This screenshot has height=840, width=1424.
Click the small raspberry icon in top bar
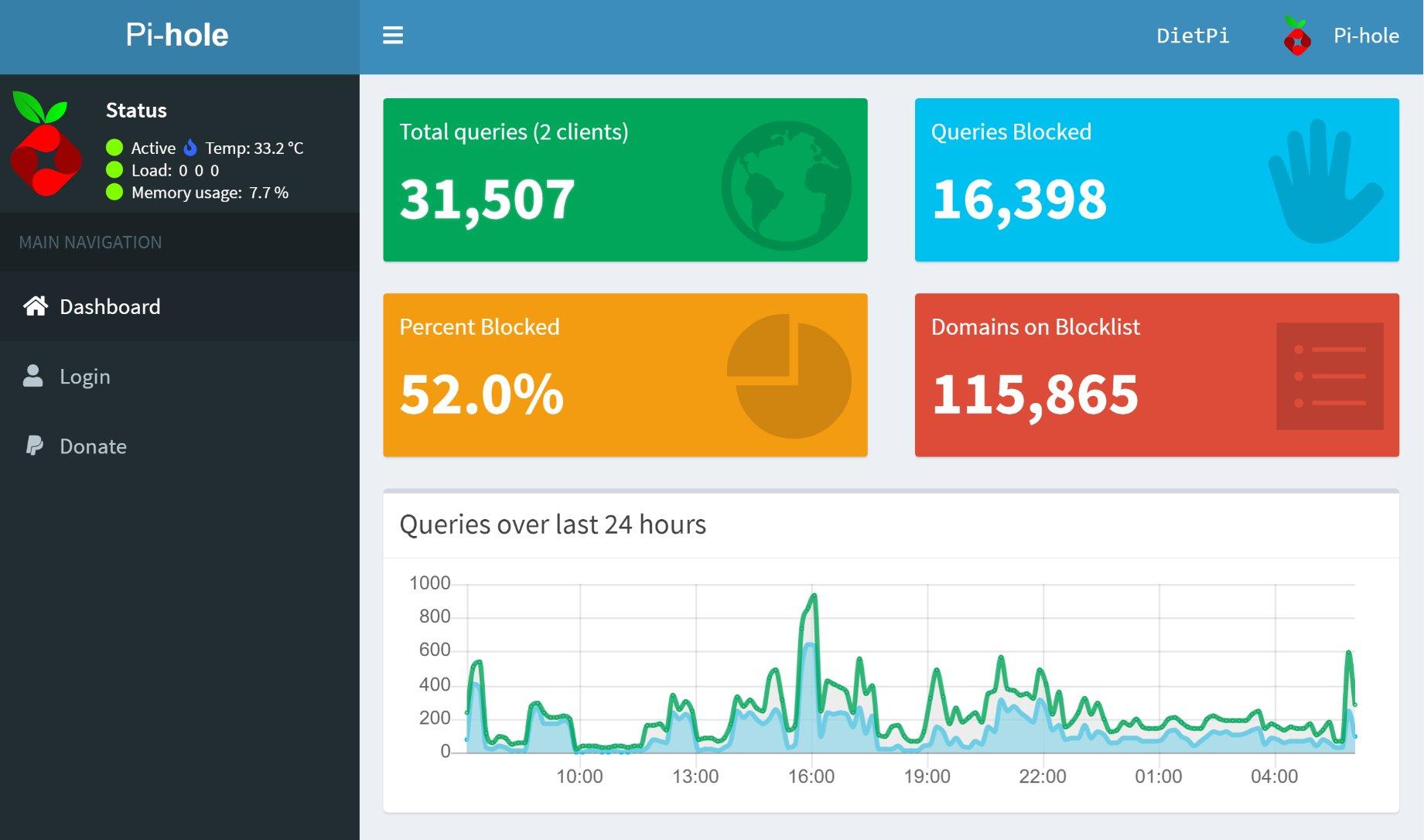pos(1296,36)
